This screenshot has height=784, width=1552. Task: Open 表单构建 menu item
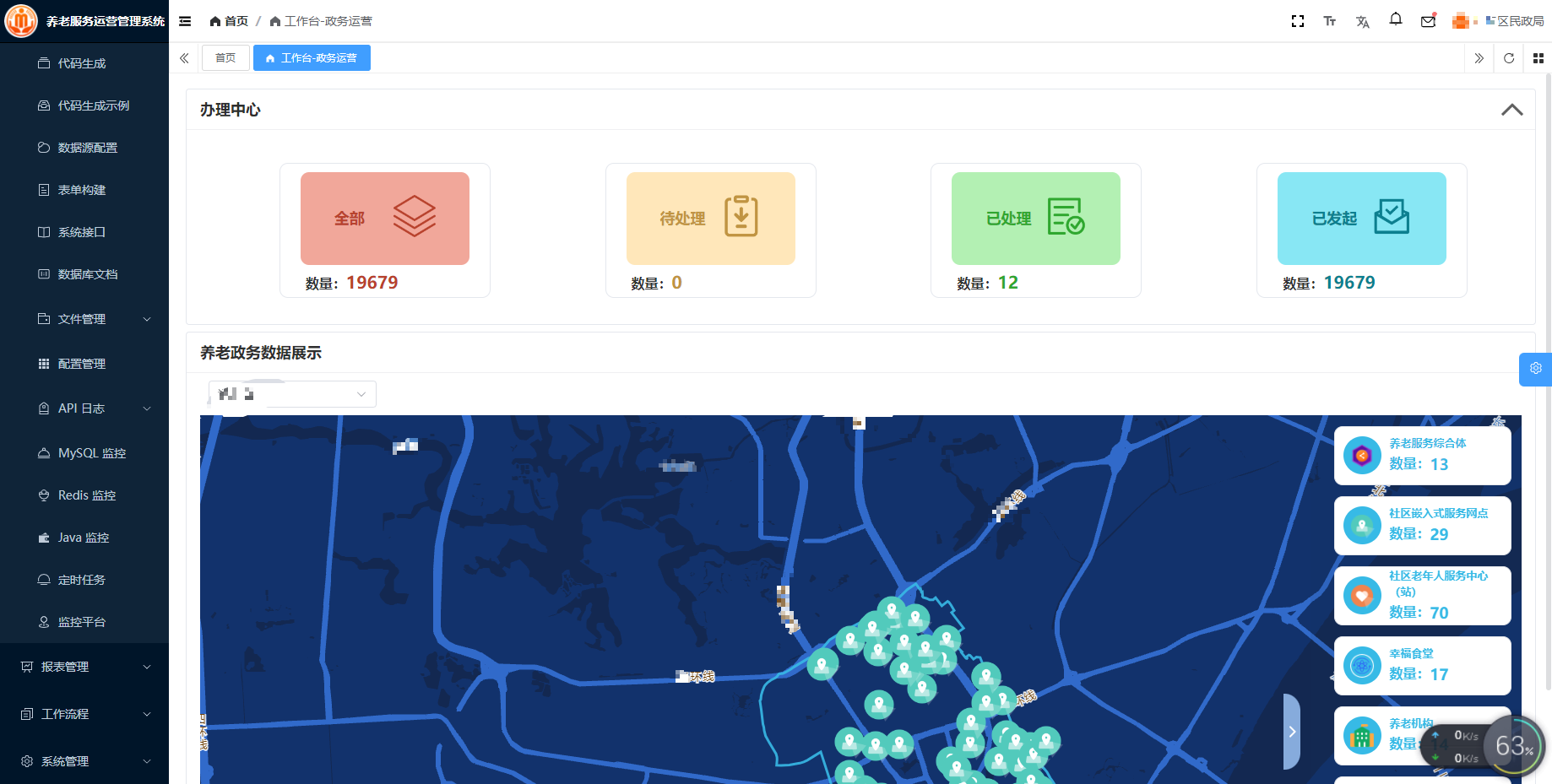[84, 190]
